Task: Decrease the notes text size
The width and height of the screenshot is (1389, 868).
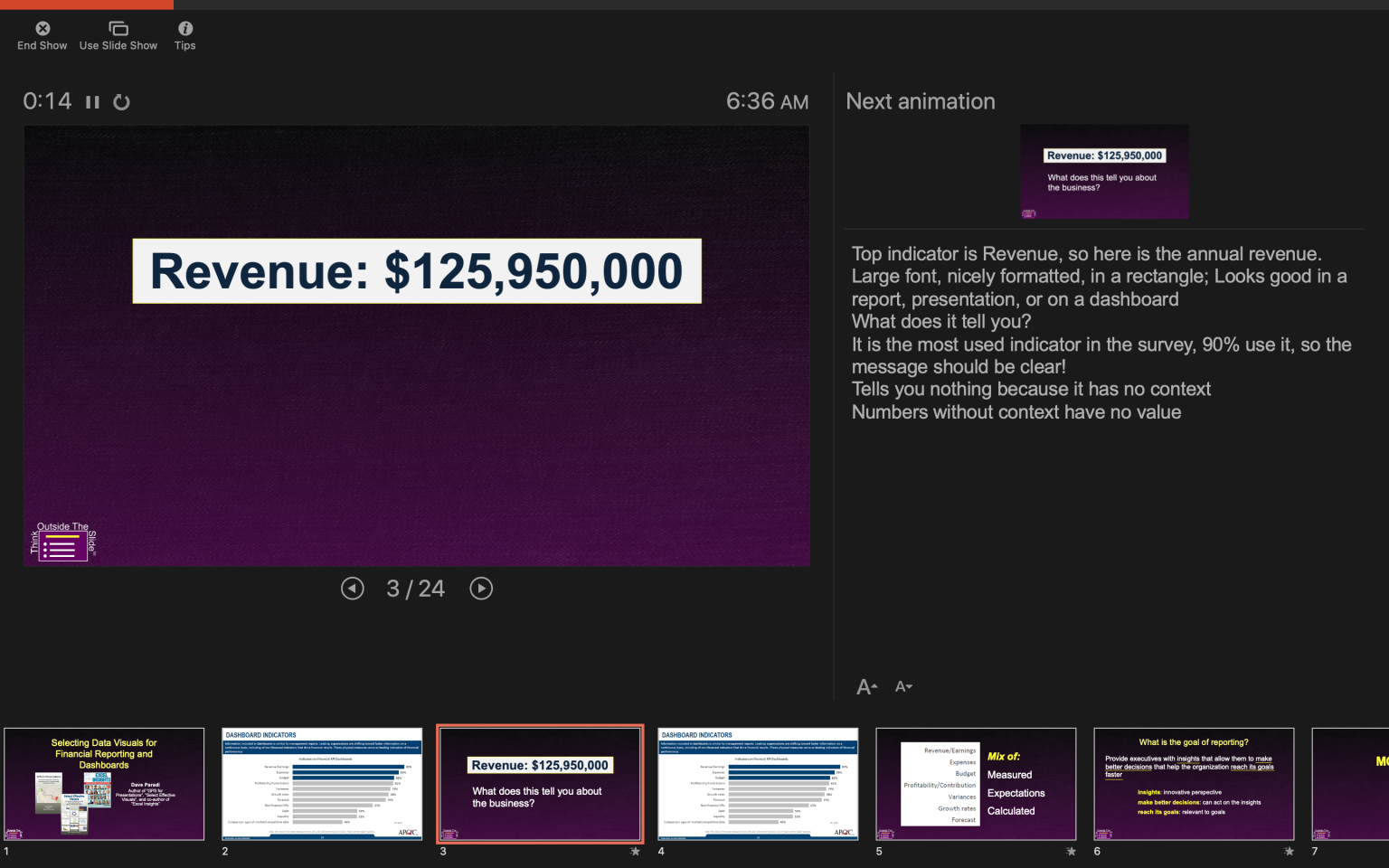Action: point(902,686)
